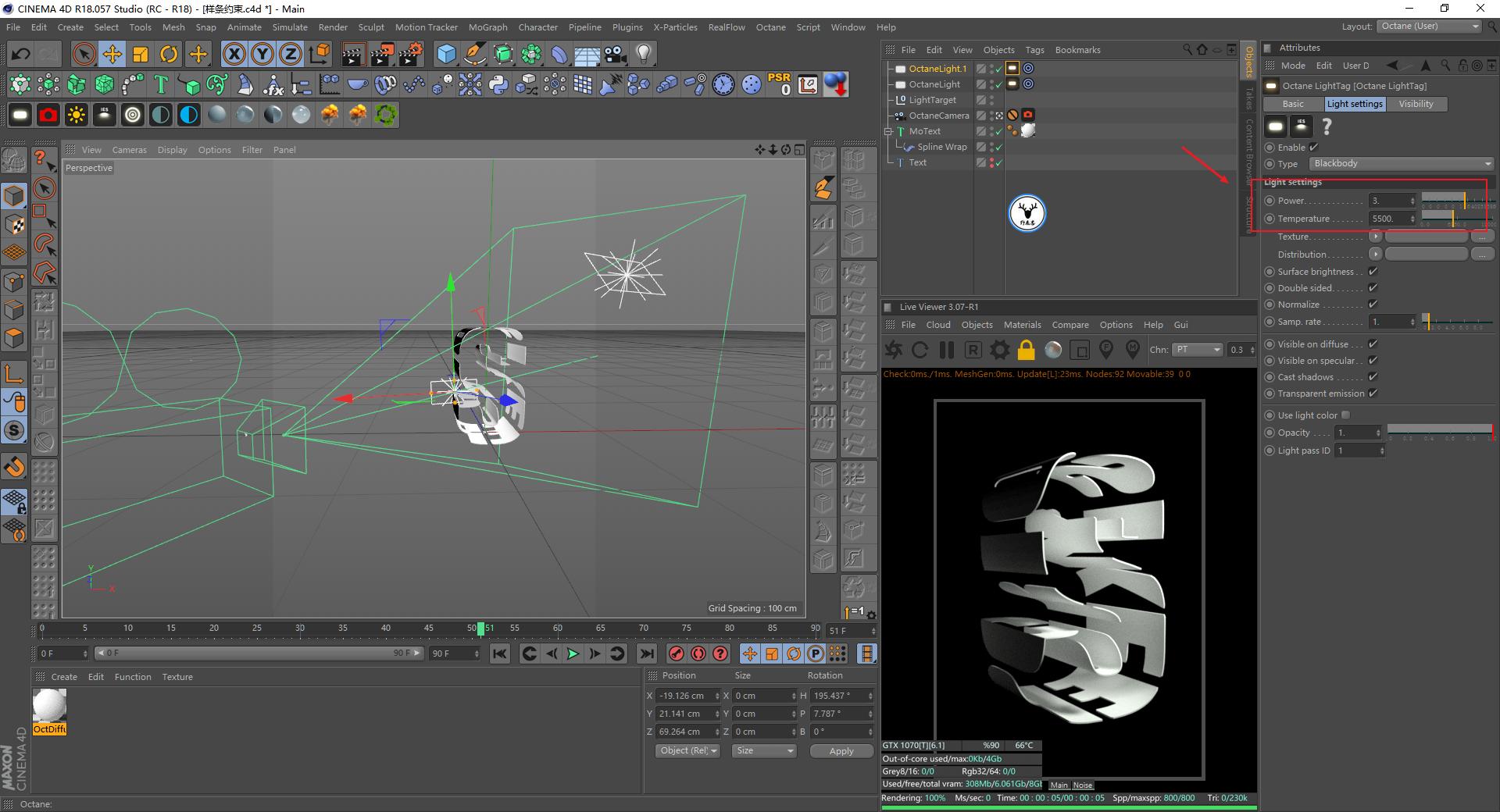The height and width of the screenshot is (812, 1500).
Task: Restart the Live Viewer render with the refresh icon
Action: [x=920, y=350]
